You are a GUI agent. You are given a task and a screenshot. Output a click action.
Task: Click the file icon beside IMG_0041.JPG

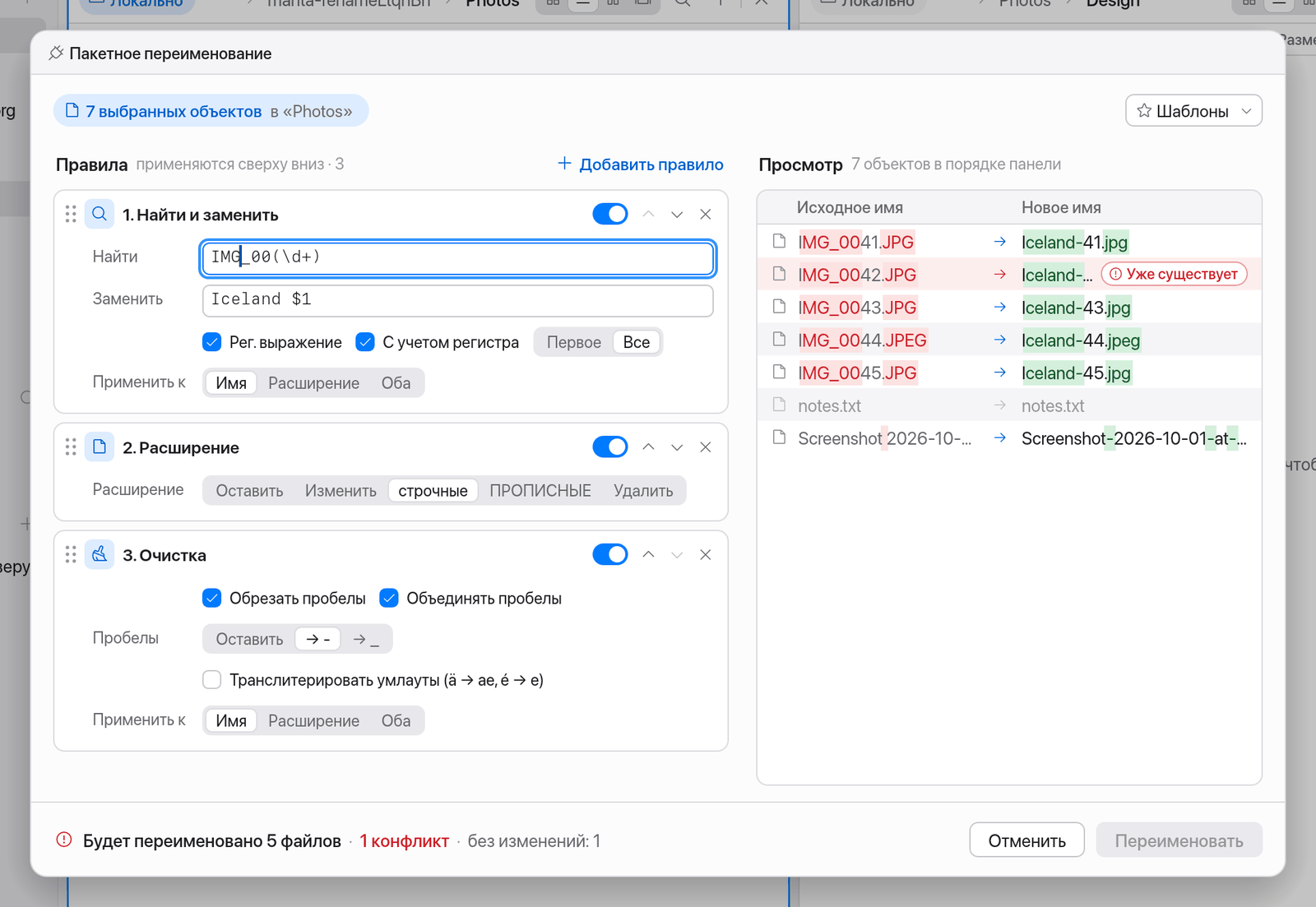[779, 242]
